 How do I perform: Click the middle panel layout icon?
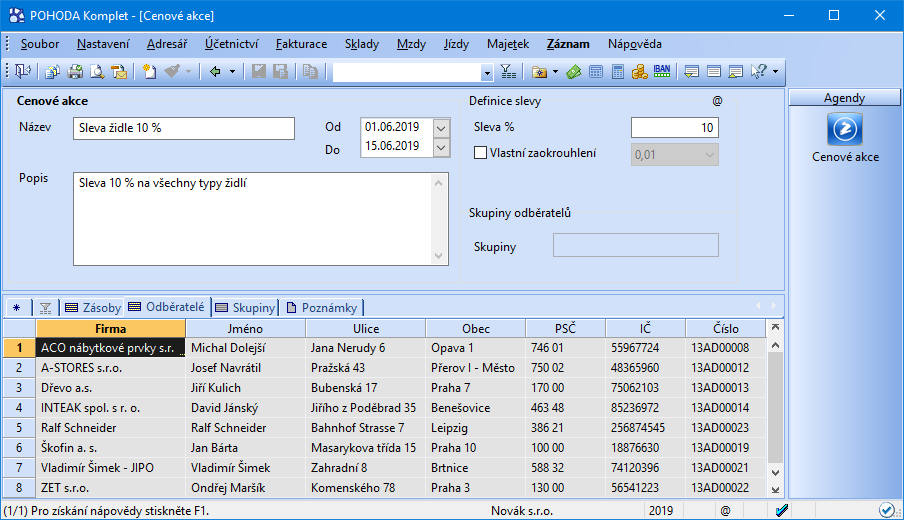pyautogui.click(x=714, y=71)
